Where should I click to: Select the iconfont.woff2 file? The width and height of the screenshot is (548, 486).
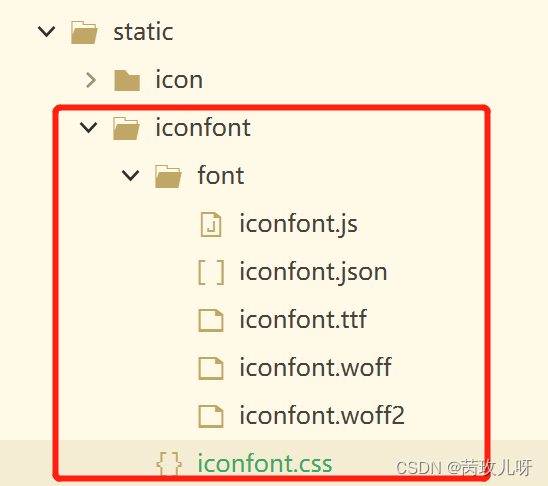[322, 415]
